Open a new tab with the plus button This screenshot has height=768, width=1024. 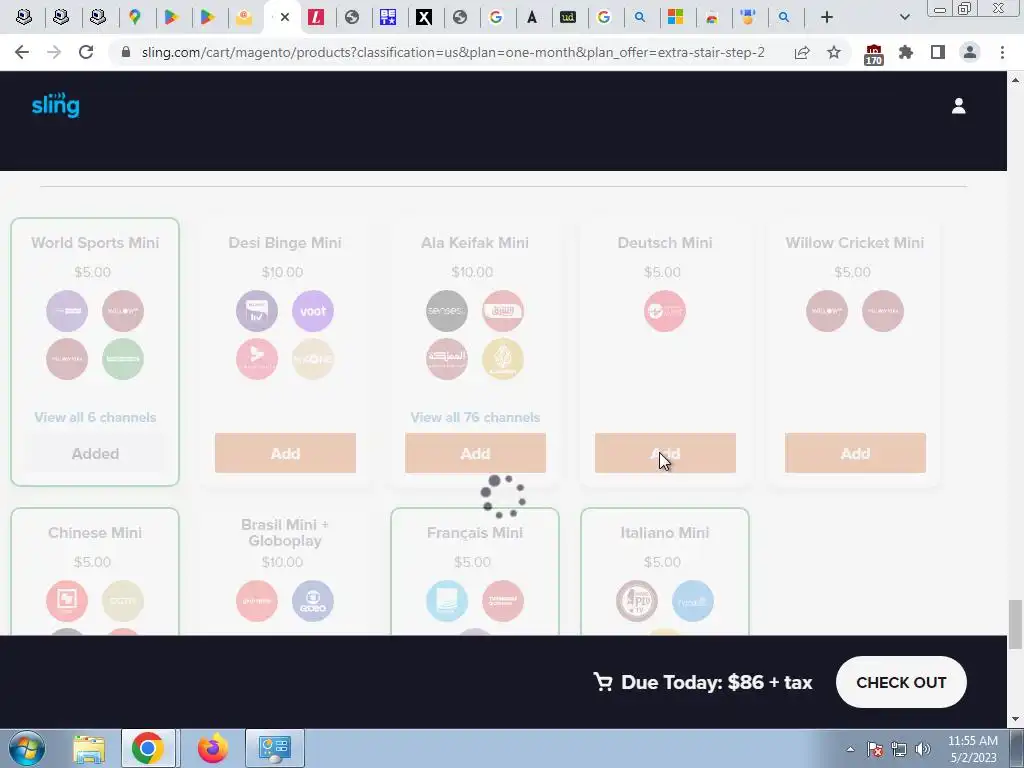tap(827, 17)
